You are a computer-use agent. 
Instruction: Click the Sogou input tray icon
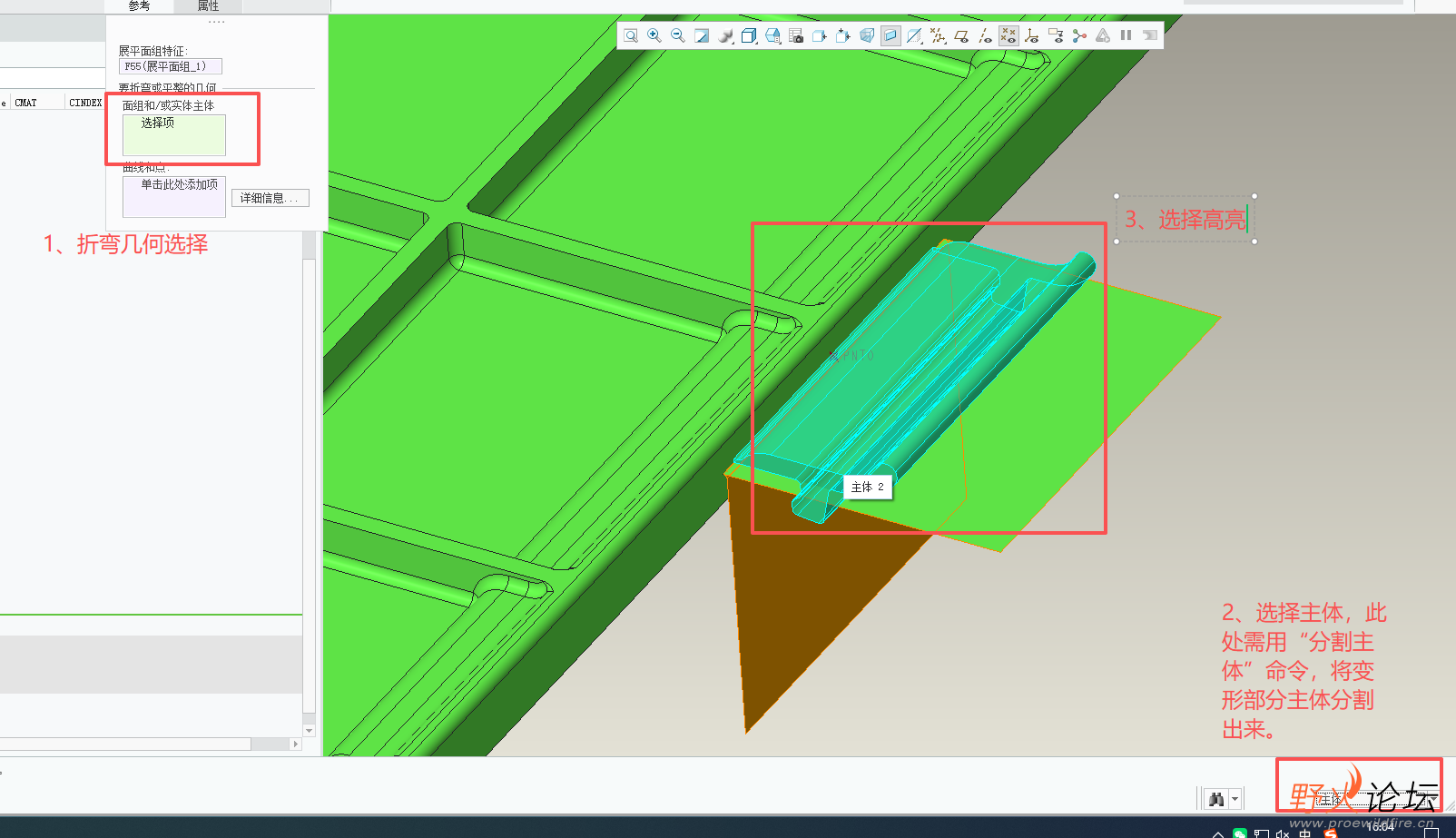pos(1331,833)
